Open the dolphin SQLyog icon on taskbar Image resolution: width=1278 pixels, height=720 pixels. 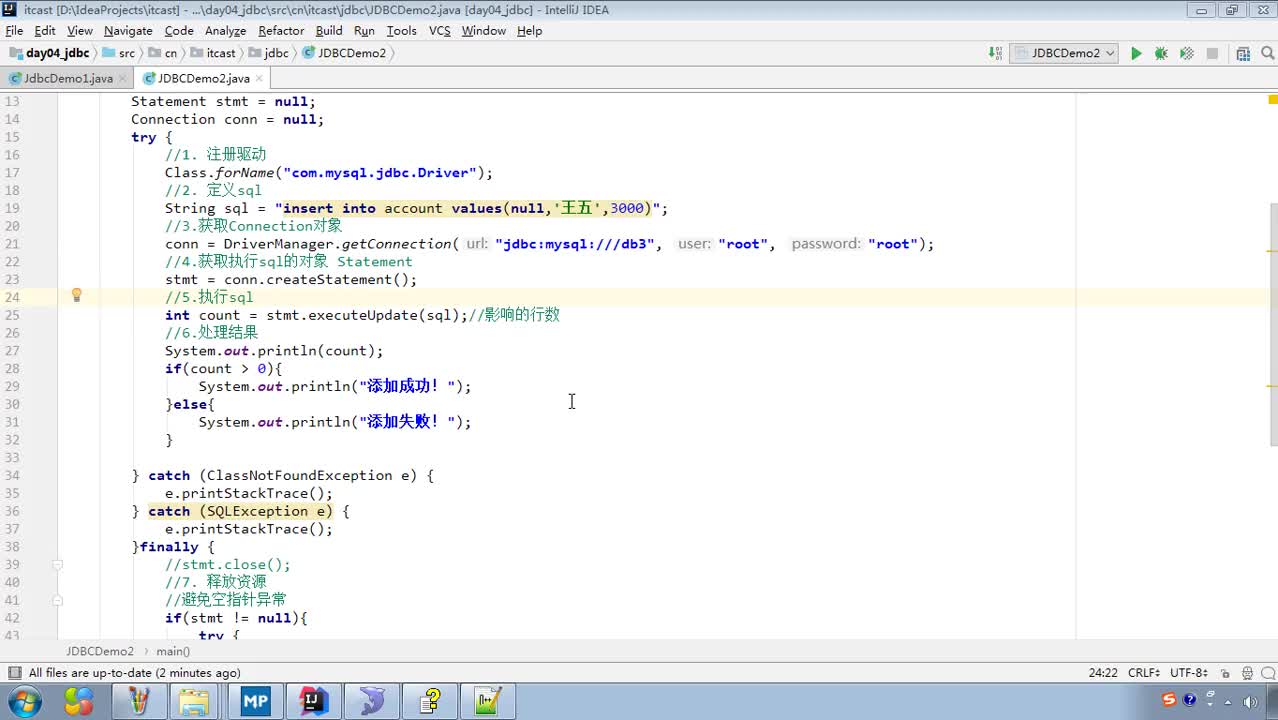tap(371, 701)
